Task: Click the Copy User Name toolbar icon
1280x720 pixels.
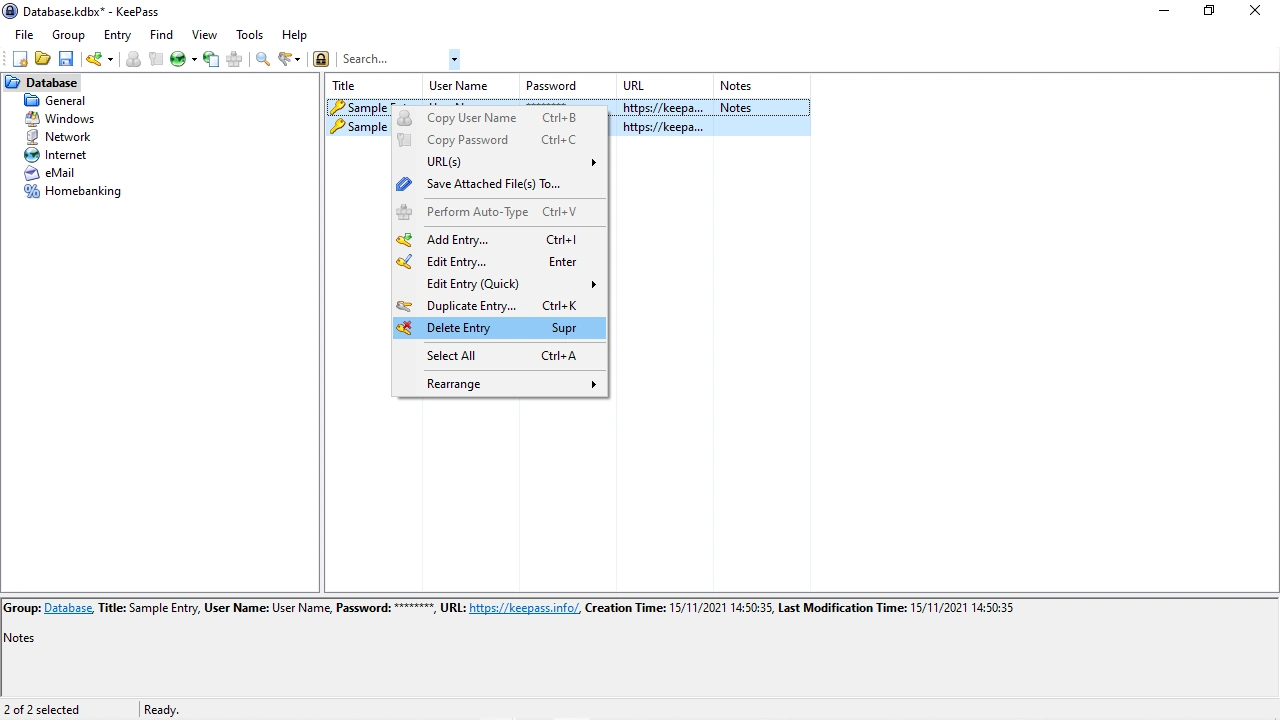Action: coord(133,59)
